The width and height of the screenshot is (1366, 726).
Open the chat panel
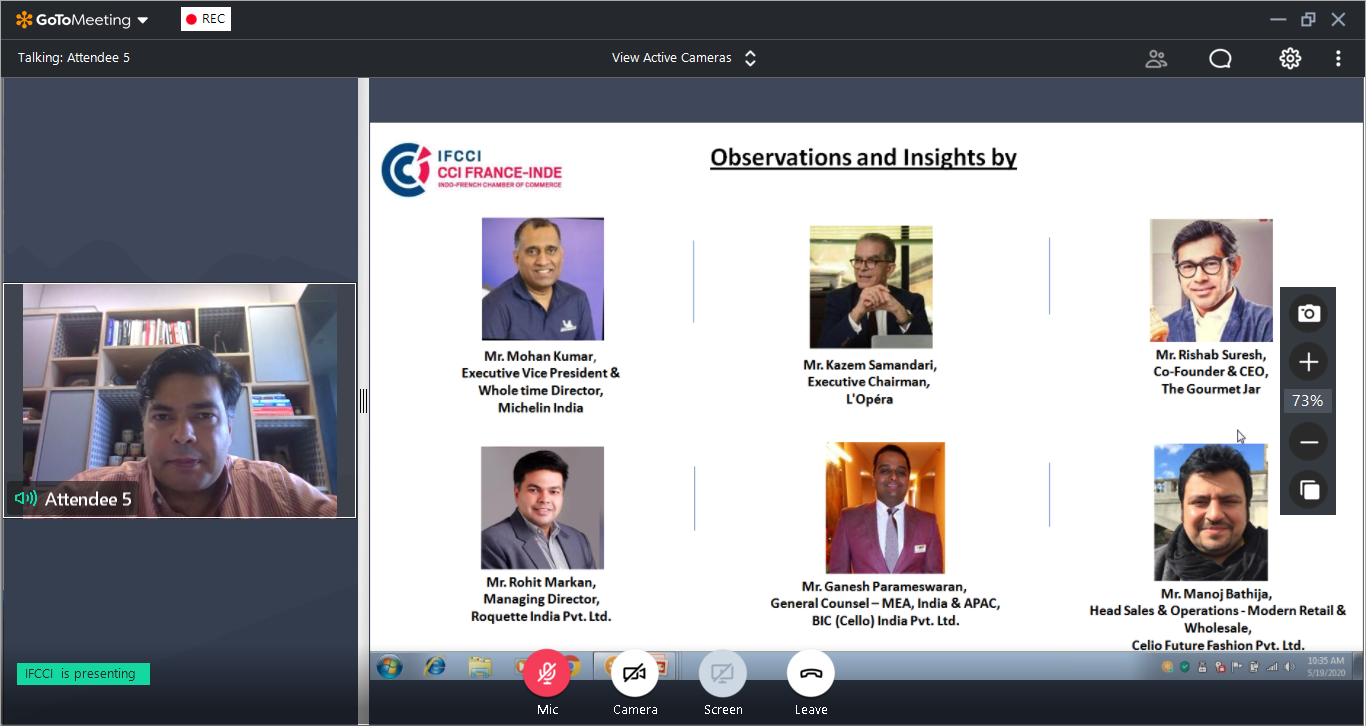pos(1220,59)
